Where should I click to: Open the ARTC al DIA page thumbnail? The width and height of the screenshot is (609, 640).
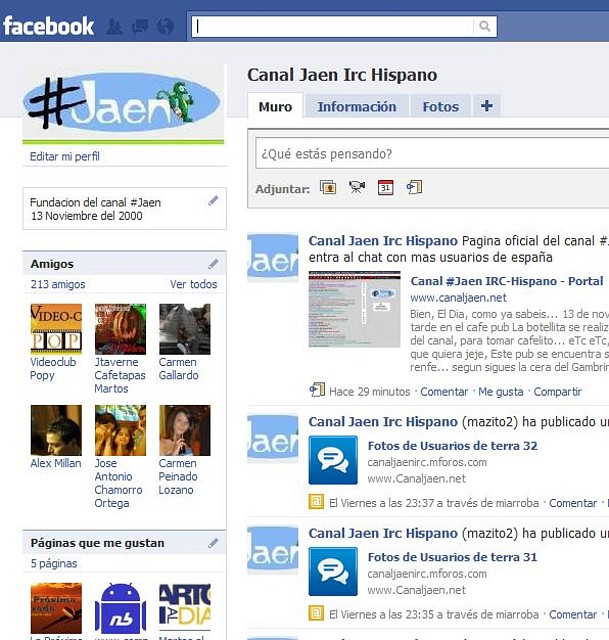pyautogui.click(x=185, y=608)
